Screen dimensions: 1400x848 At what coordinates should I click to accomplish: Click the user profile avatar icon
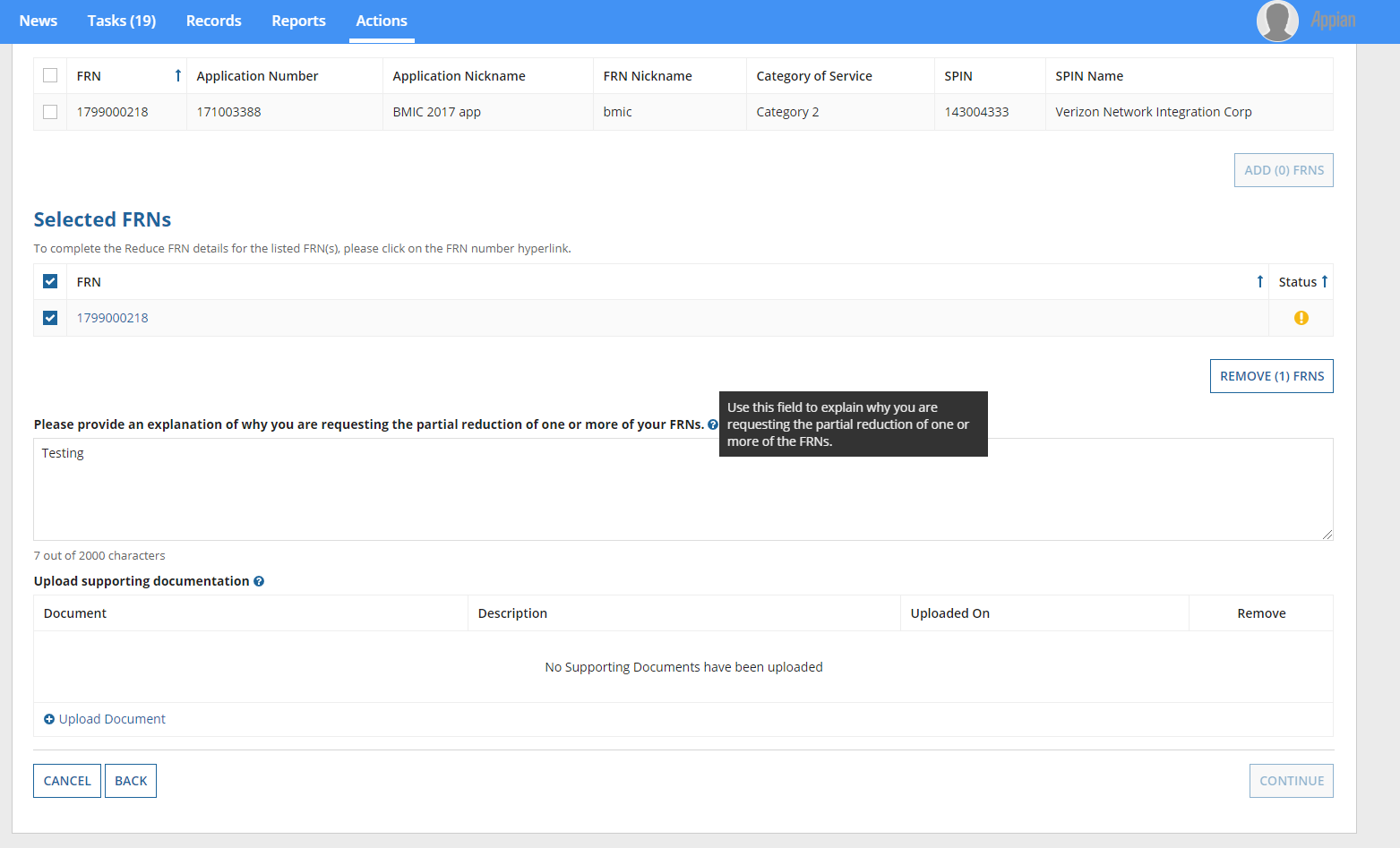click(x=1277, y=21)
